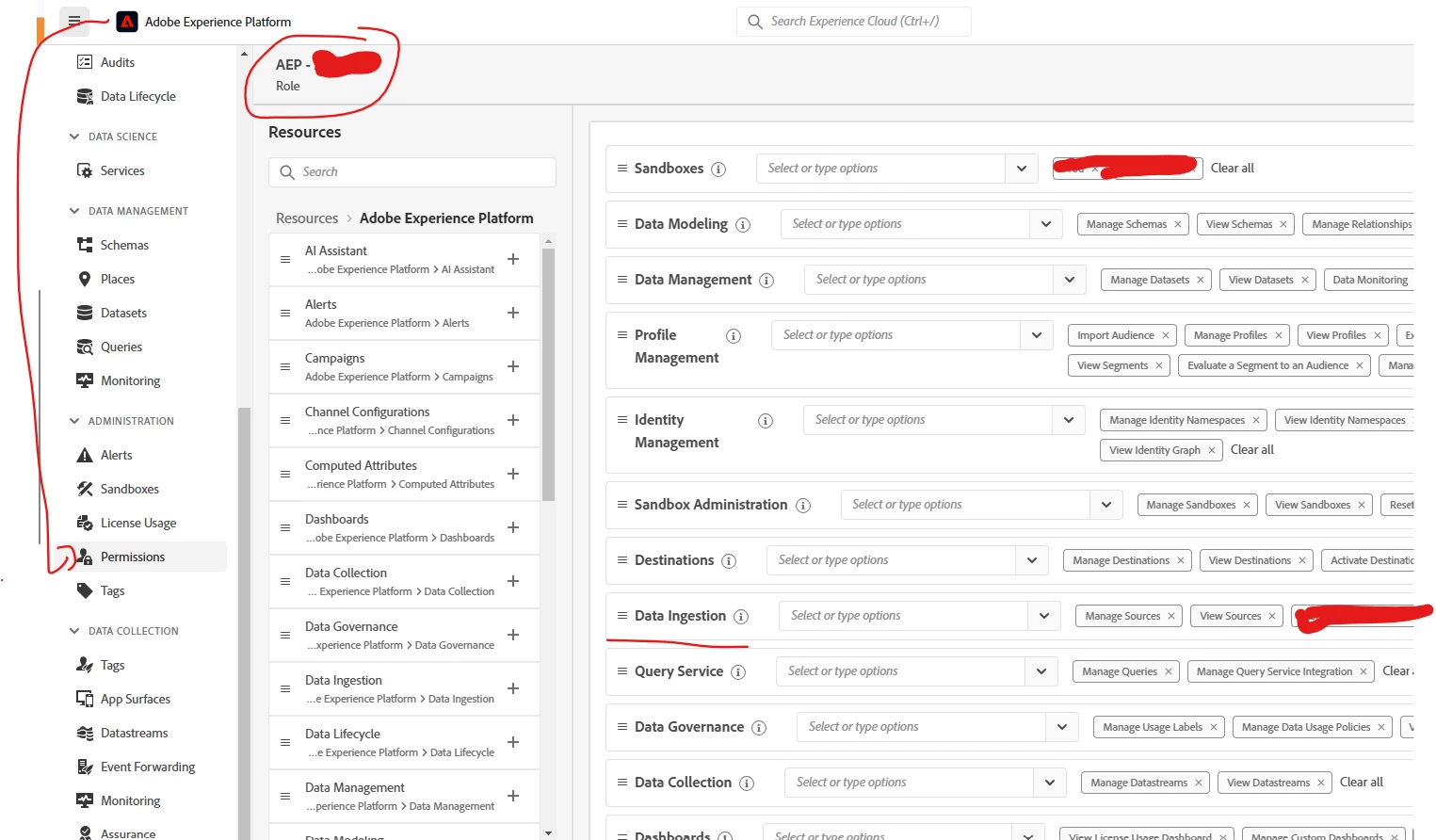Add the Alerts resource with plus
This screenshot has width=1436, height=840.
pos(513,313)
